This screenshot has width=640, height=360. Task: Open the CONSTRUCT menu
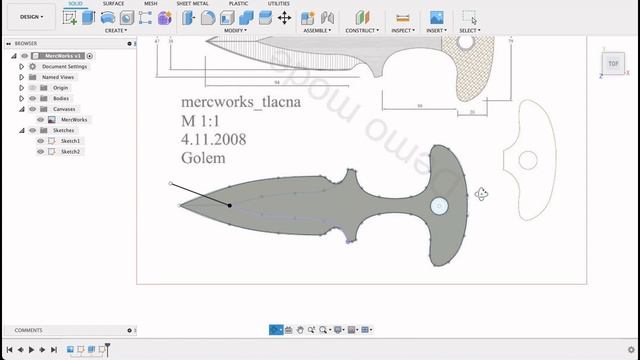pyautogui.click(x=362, y=31)
